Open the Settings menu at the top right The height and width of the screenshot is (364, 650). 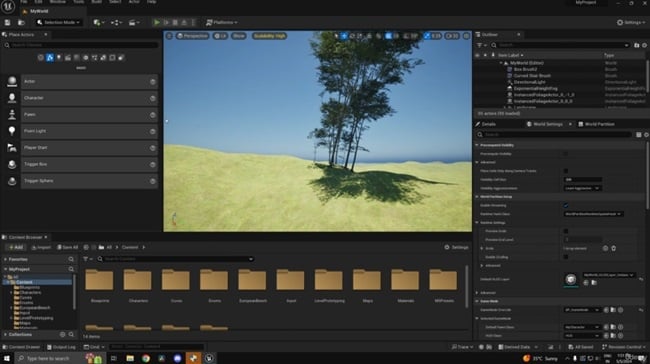pos(631,22)
